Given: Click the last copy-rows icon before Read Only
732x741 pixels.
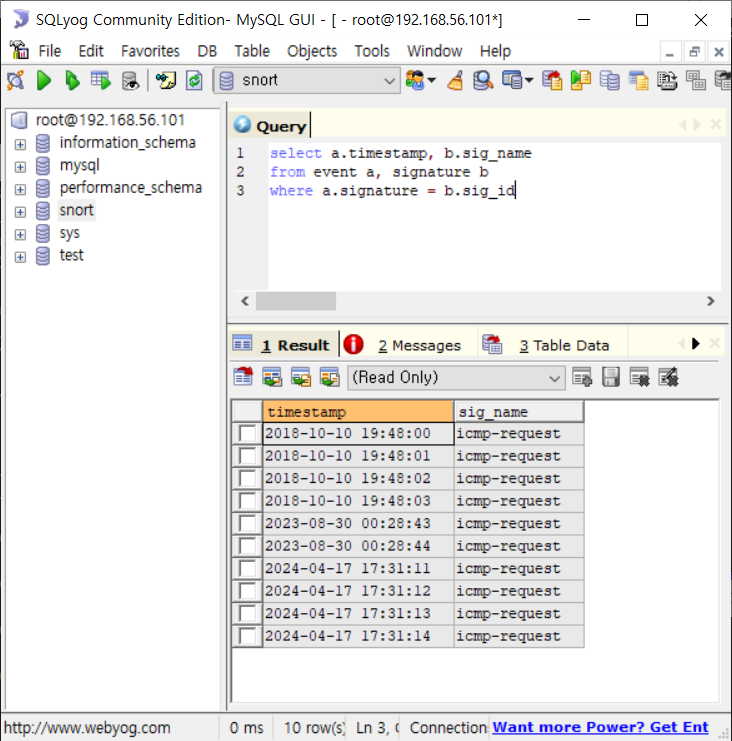Looking at the screenshot, I should pos(330,377).
